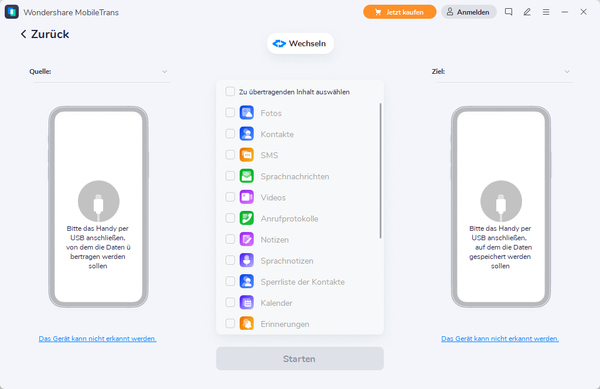Open target 'Das Gerät kann nicht erkannt werden' link
The width and height of the screenshot is (600, 389).
click(x=500, y=339)
